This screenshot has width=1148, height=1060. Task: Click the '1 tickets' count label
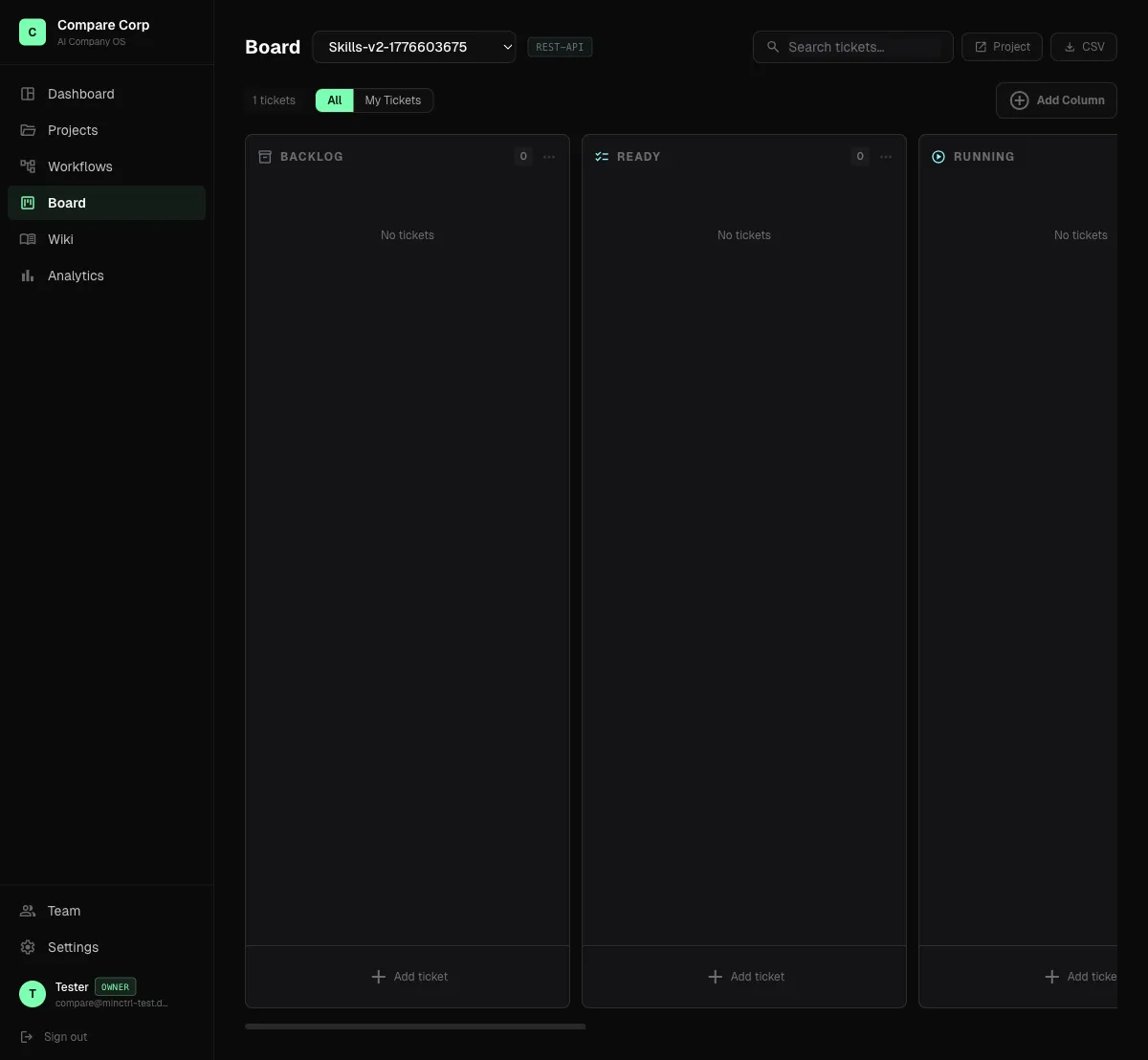point(274,100)
